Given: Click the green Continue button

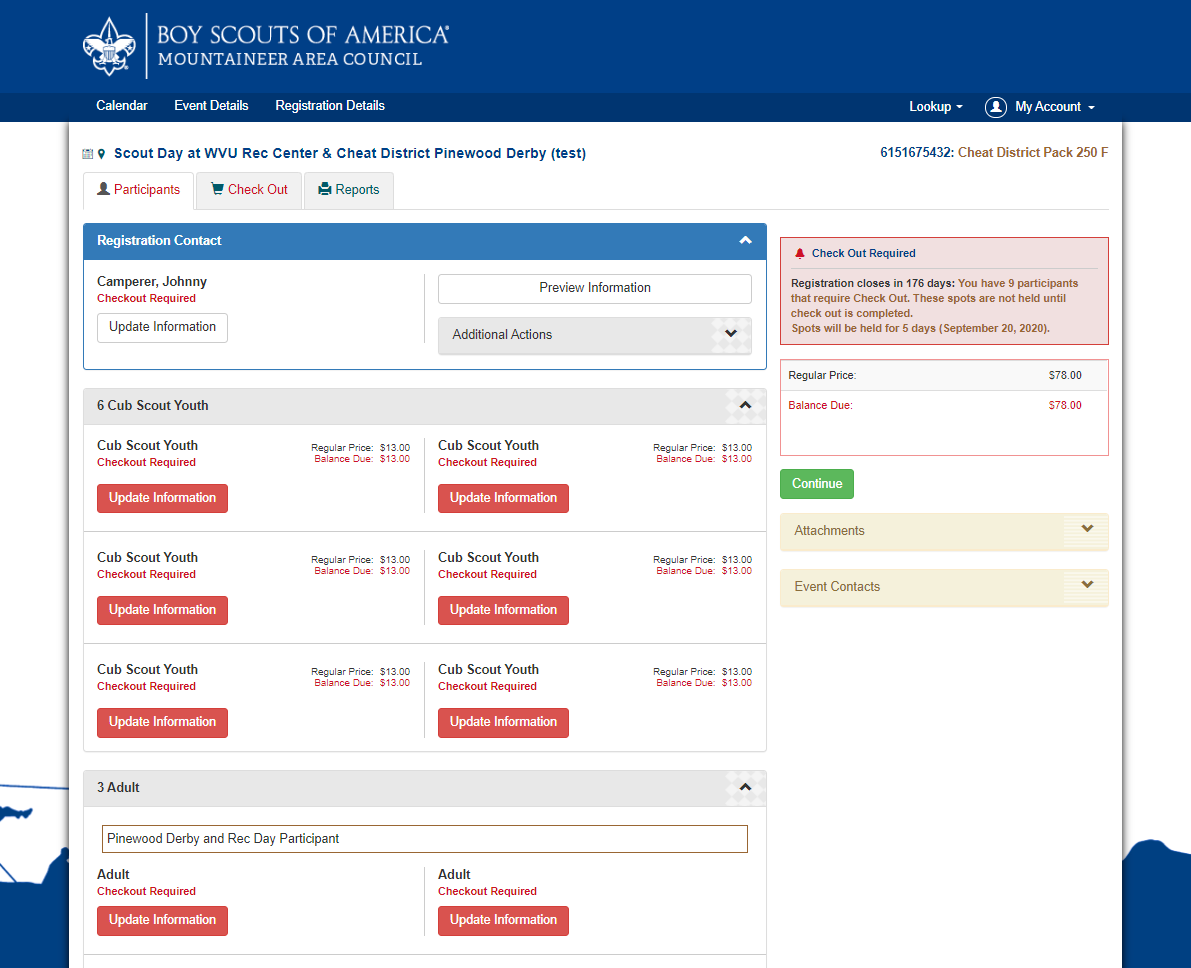Looking at the screenshot, I should click(817, 484).
